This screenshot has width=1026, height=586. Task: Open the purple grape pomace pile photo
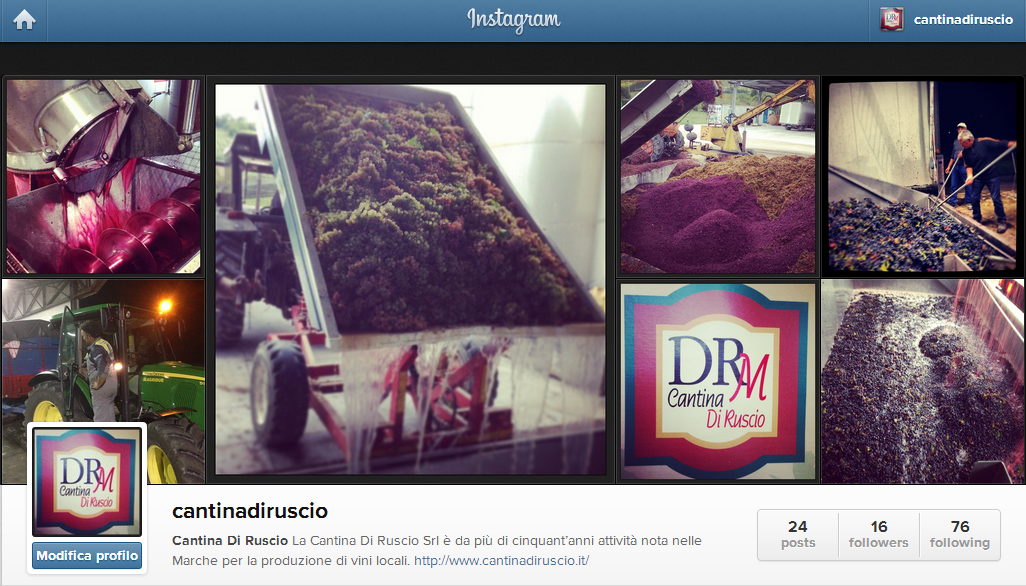pyautogui.click(x=718, y=177)
